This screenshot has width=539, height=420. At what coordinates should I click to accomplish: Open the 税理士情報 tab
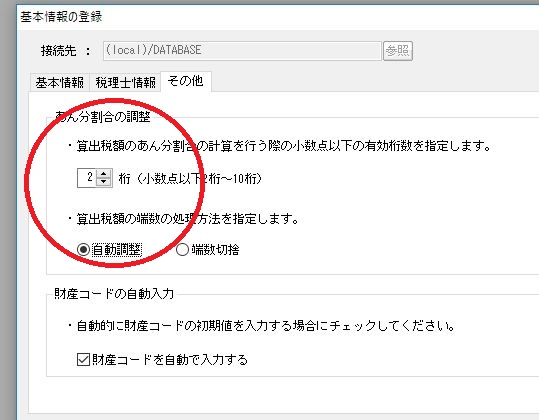coord(125,82)
